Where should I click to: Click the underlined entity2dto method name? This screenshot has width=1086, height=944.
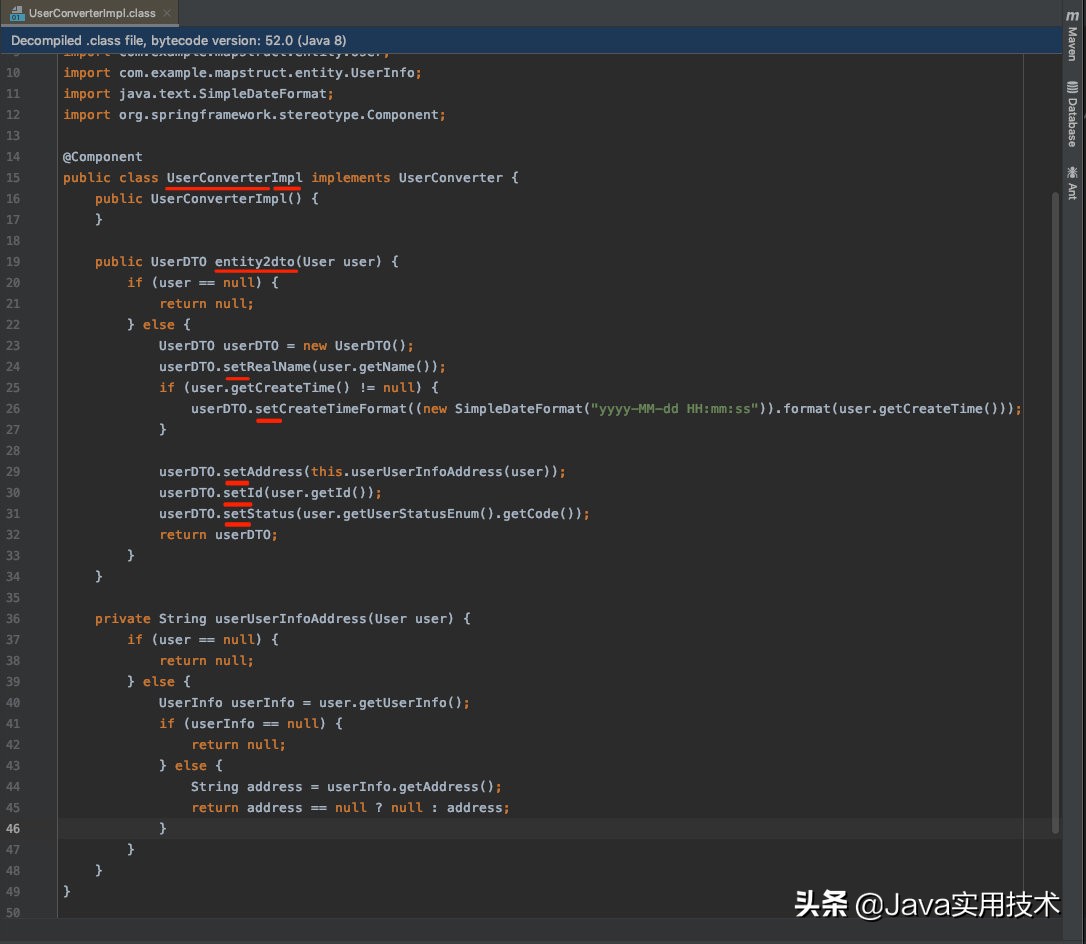pos(256,261)
